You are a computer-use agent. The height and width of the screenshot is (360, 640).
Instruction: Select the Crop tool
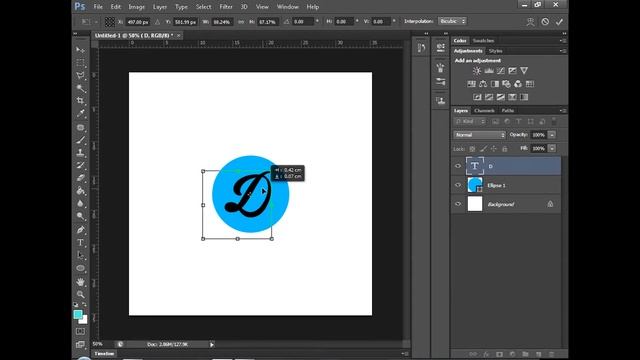(80, 101)
